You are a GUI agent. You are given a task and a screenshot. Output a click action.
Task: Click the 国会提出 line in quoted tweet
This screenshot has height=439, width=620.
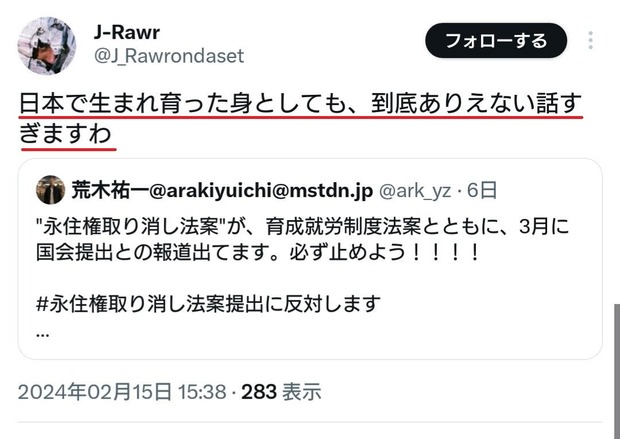[257, 252]
